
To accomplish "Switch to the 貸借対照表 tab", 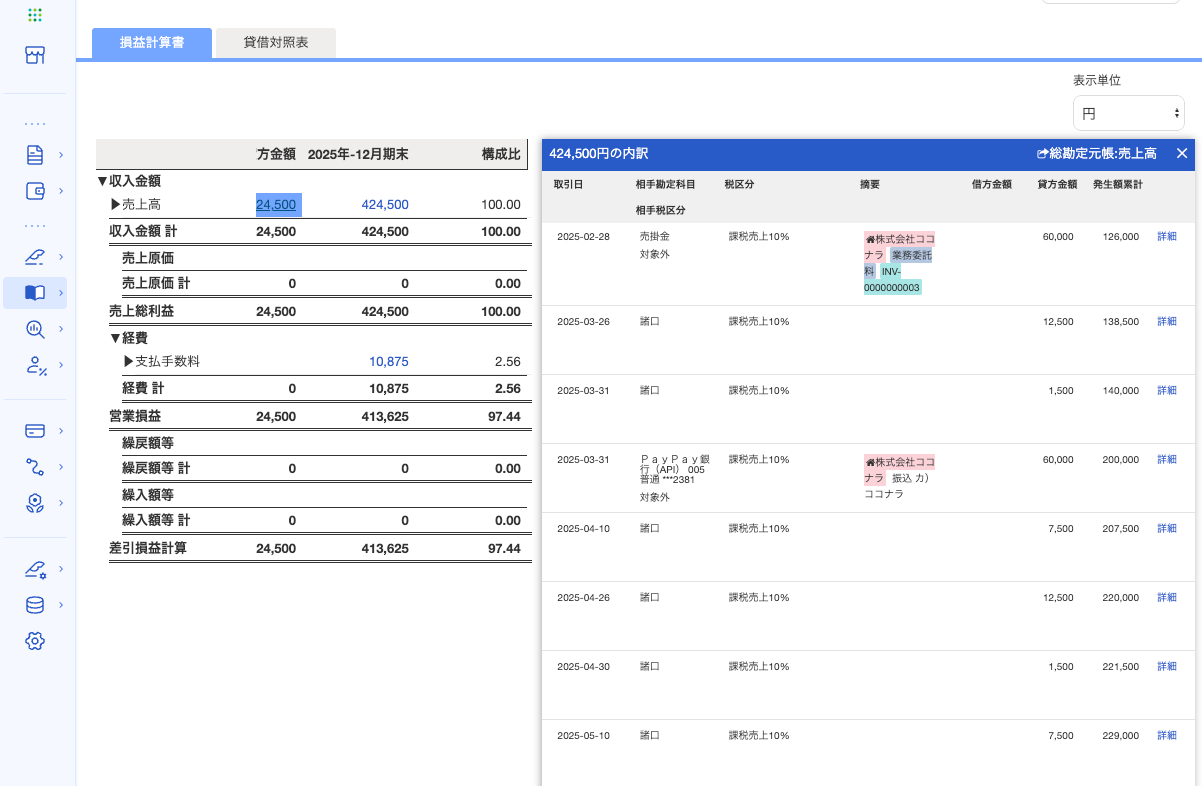I will (275, 43).
